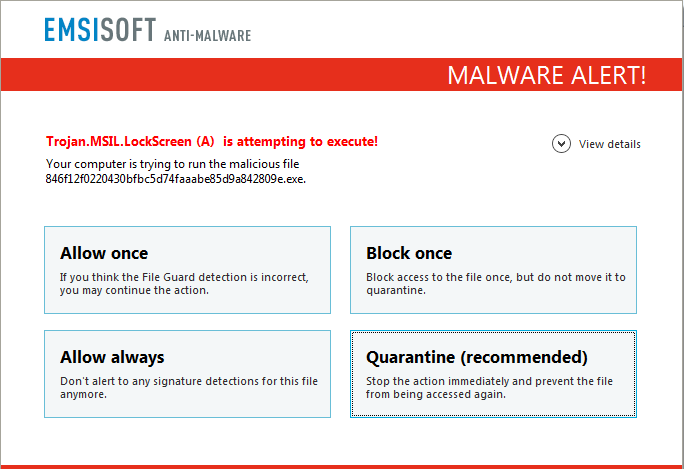
Task: Click the Anti-Malware label beside logo
Action: pos(206,36)
